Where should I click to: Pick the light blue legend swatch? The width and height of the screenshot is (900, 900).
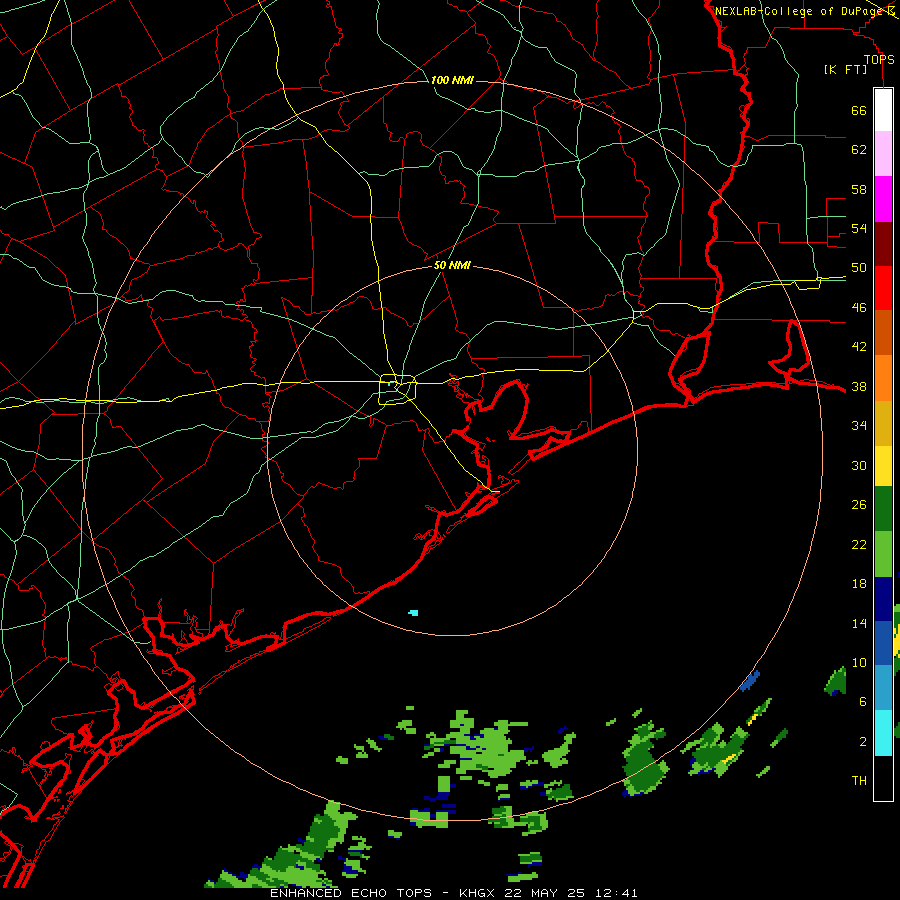click(883, 688)
